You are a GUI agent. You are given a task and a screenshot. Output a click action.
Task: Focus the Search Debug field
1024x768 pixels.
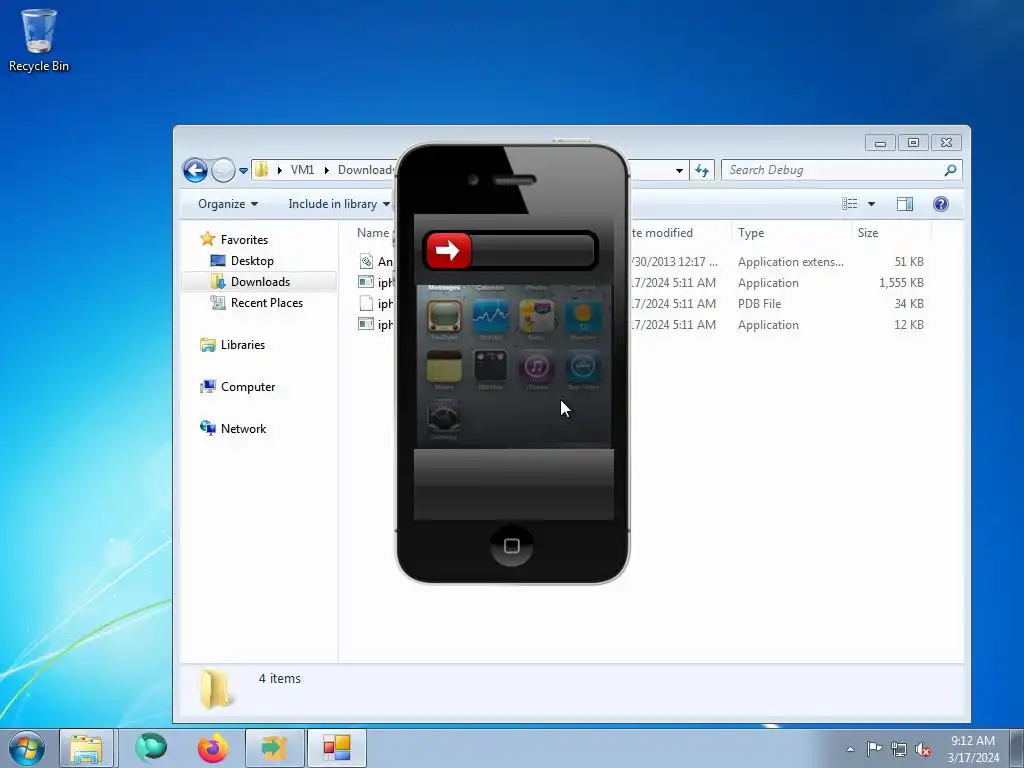(841, 170)
